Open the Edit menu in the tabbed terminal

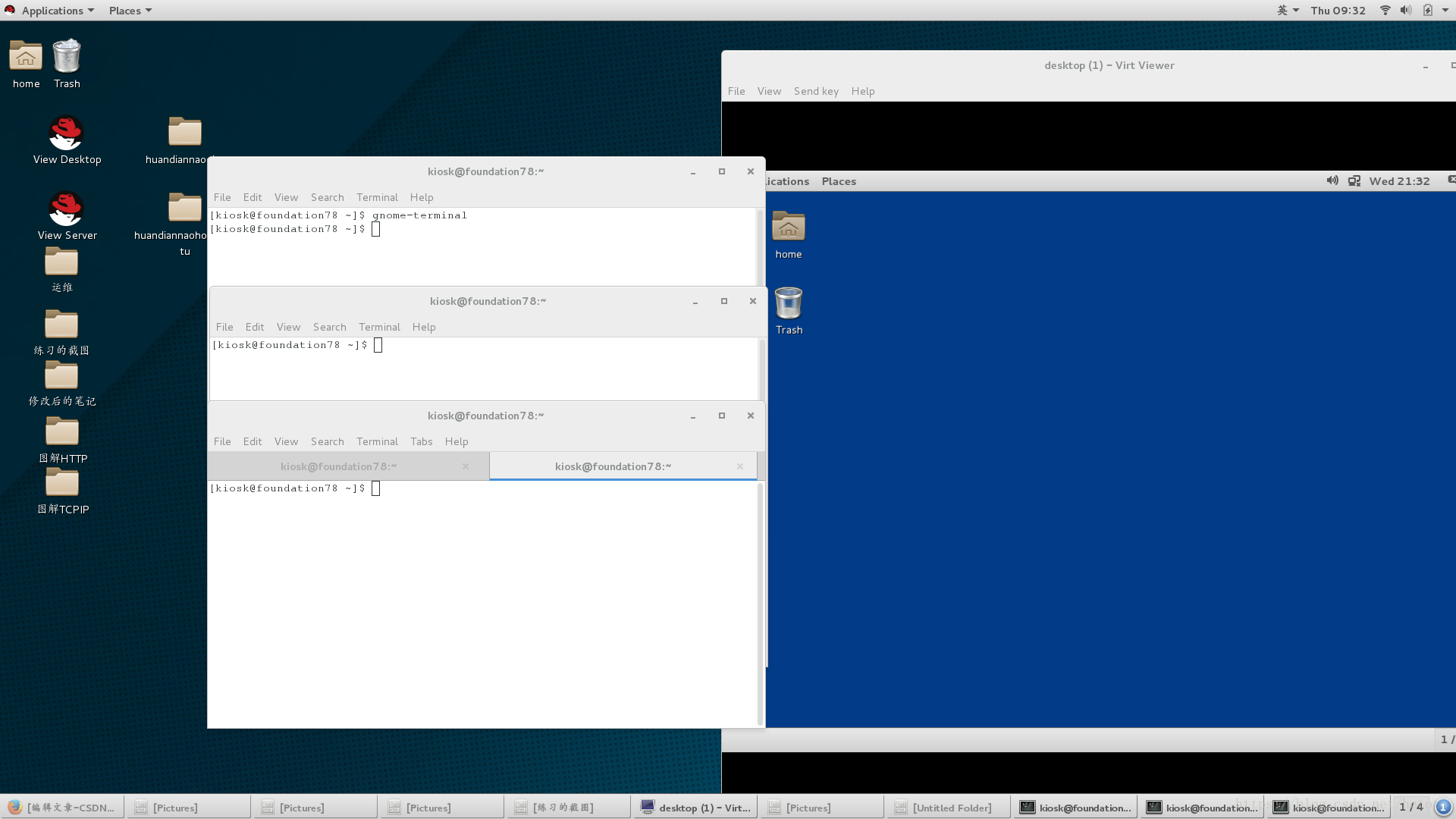click(x=253, y=441)
